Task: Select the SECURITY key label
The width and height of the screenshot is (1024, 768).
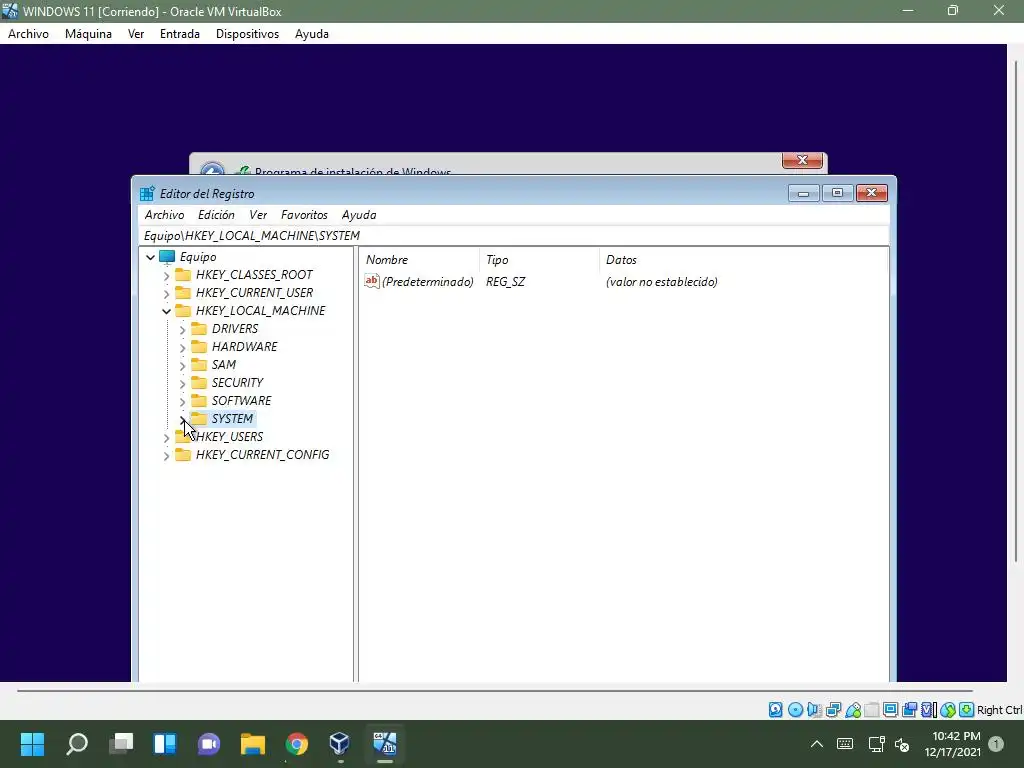Action: click(237, 383)
